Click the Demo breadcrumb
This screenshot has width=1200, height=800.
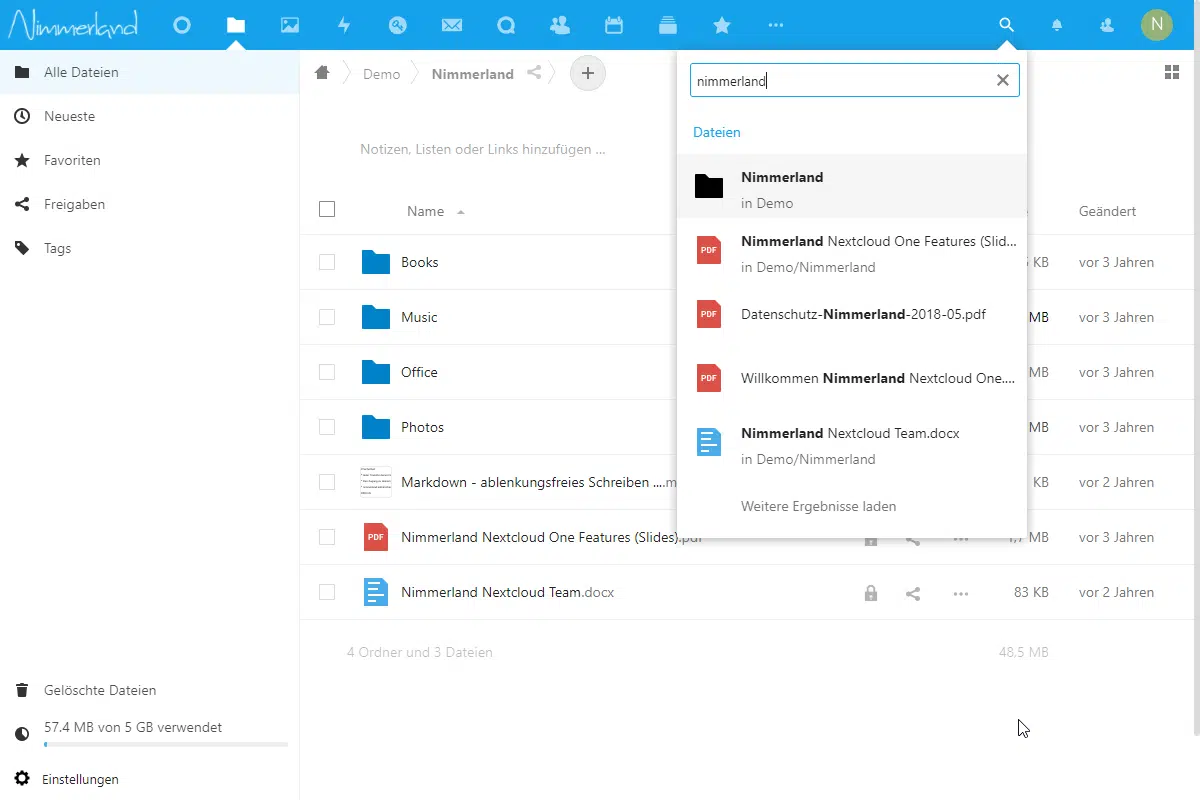[x=382, y=74]
